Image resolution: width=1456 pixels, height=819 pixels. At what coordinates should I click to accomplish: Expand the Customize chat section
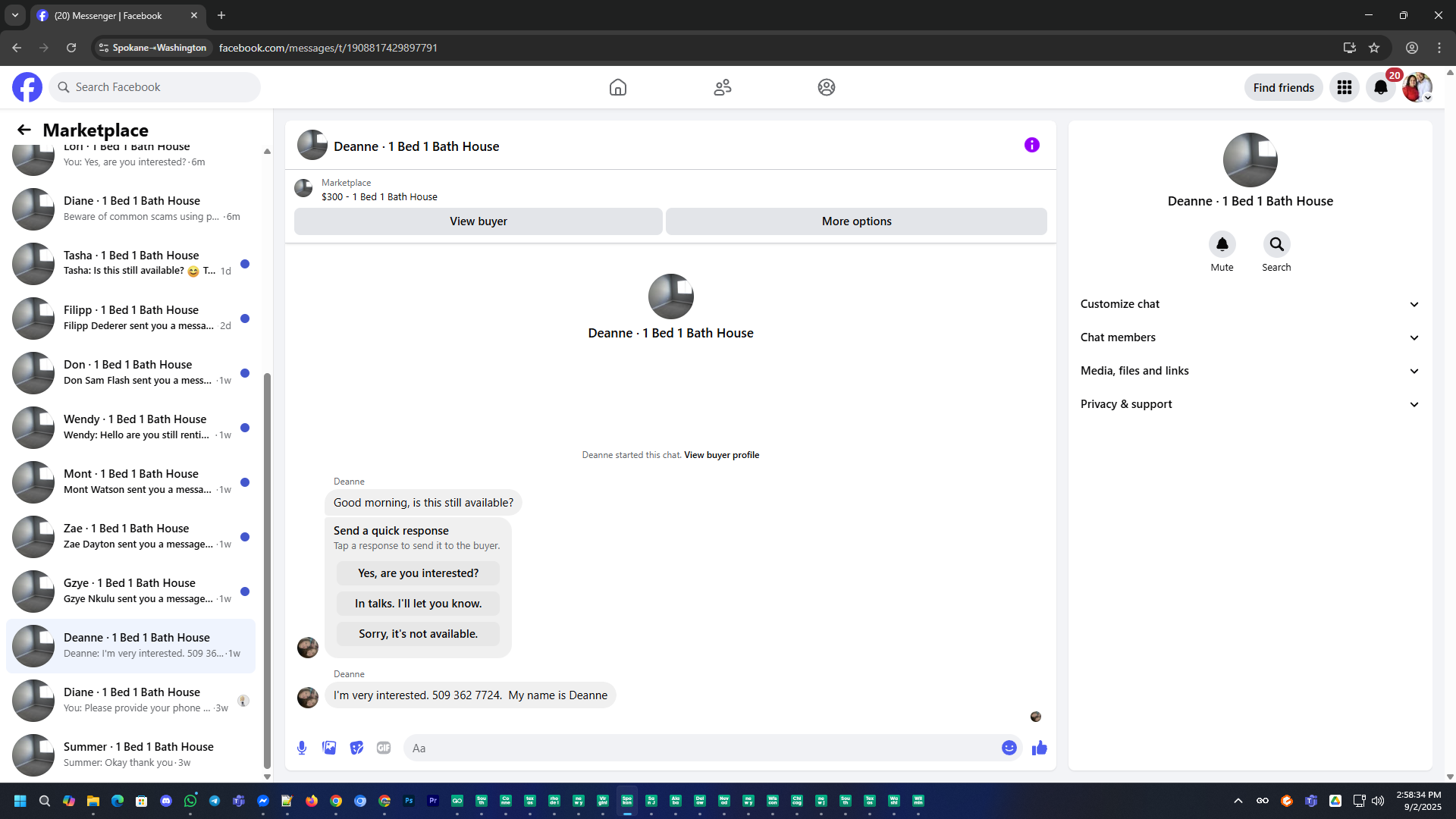[1250, 304]
